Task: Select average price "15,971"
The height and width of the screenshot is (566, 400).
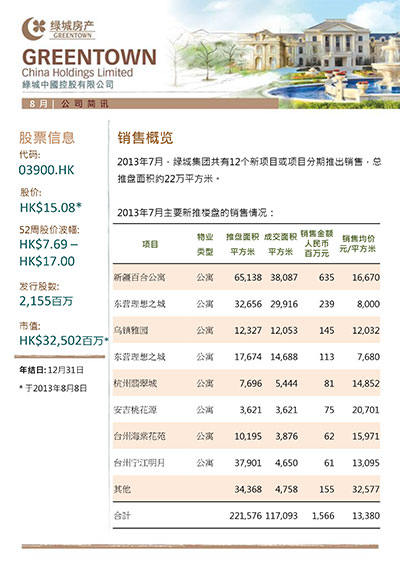Action: point(366,436)
